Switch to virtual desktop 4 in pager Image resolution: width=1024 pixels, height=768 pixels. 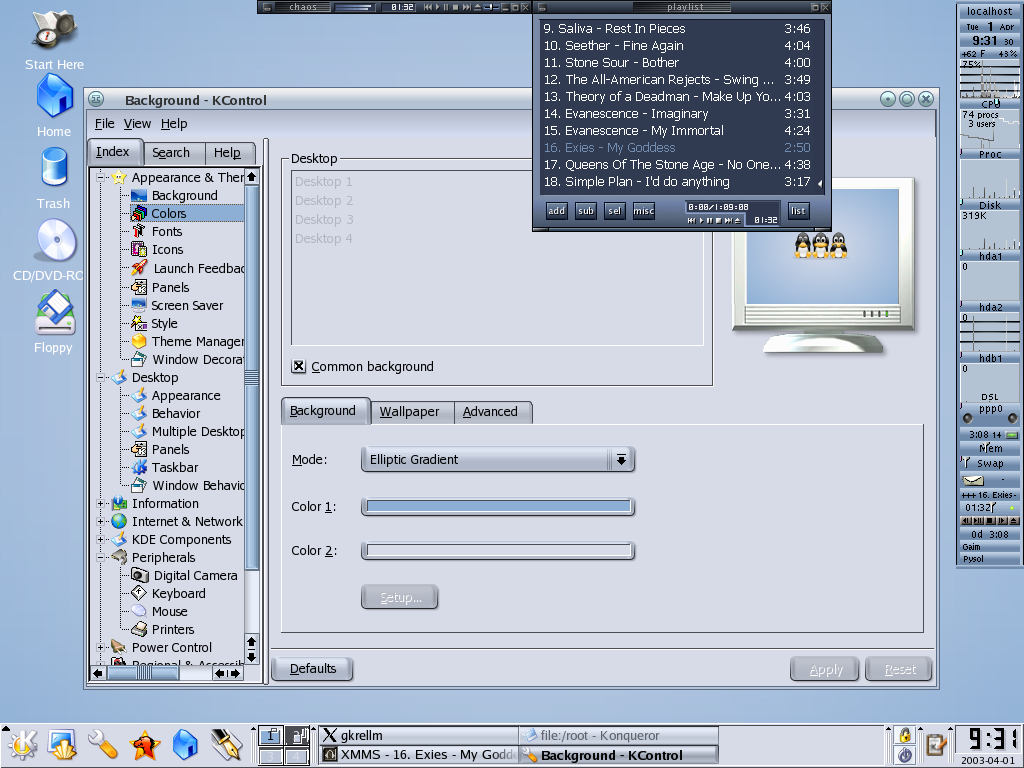[296, 756]
